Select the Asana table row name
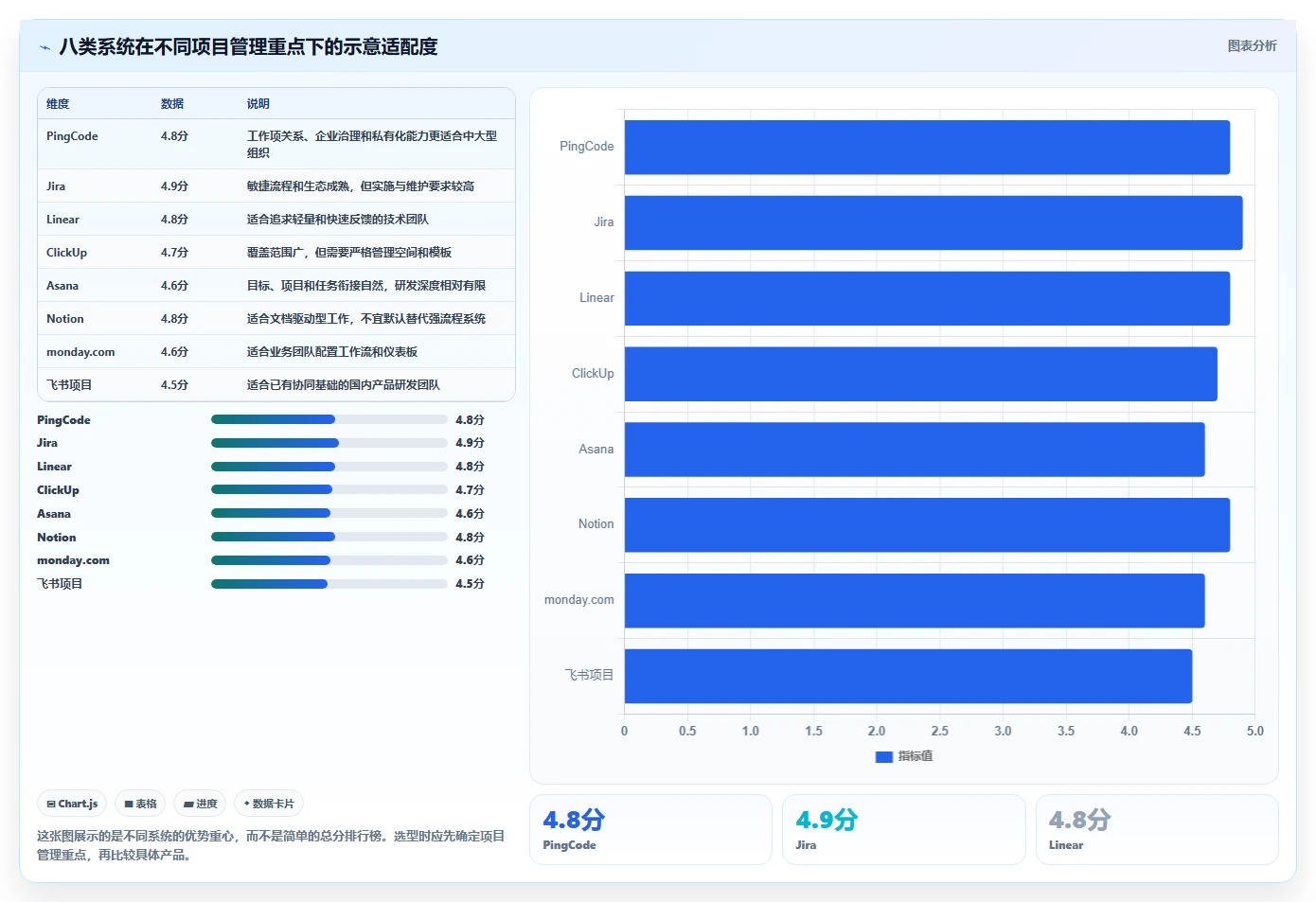The height and width of the screenshot is (902, 1316). click(62, 286)
